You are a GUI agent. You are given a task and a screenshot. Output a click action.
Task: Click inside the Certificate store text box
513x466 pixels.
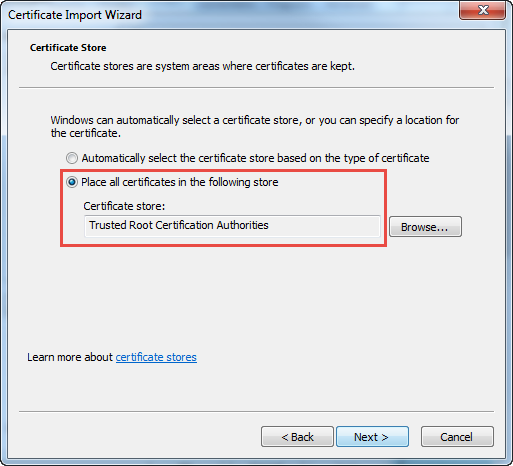[232, 226]
